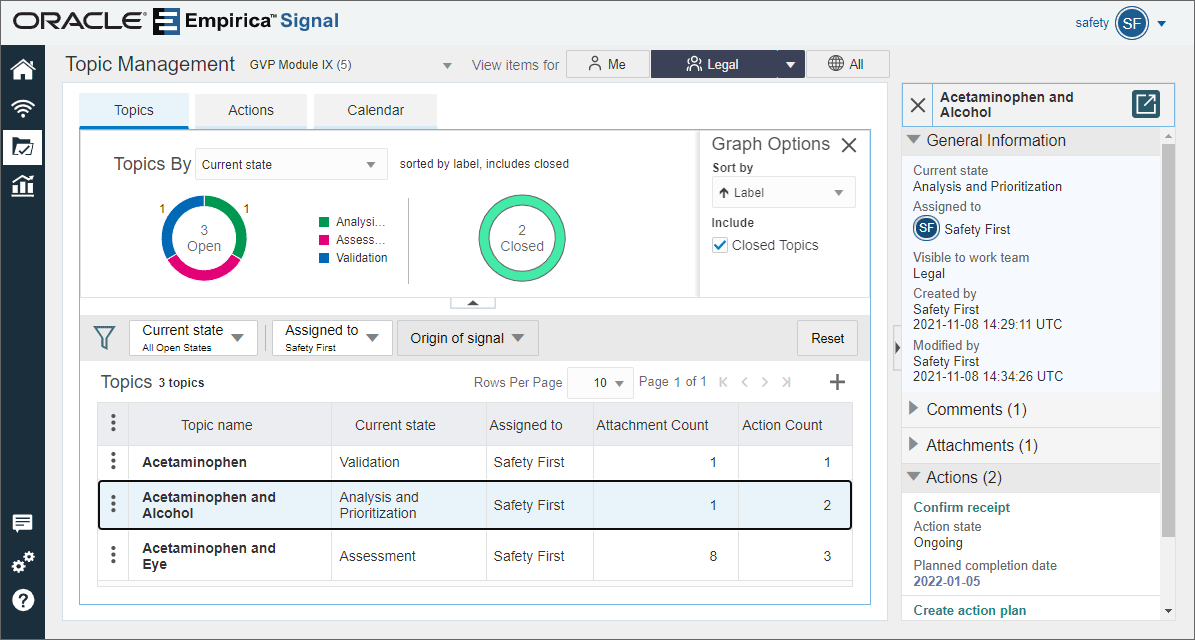The width and height of the screenshot is (1195, 640).
Task: View items for Legal team
Action: point(714,65)
